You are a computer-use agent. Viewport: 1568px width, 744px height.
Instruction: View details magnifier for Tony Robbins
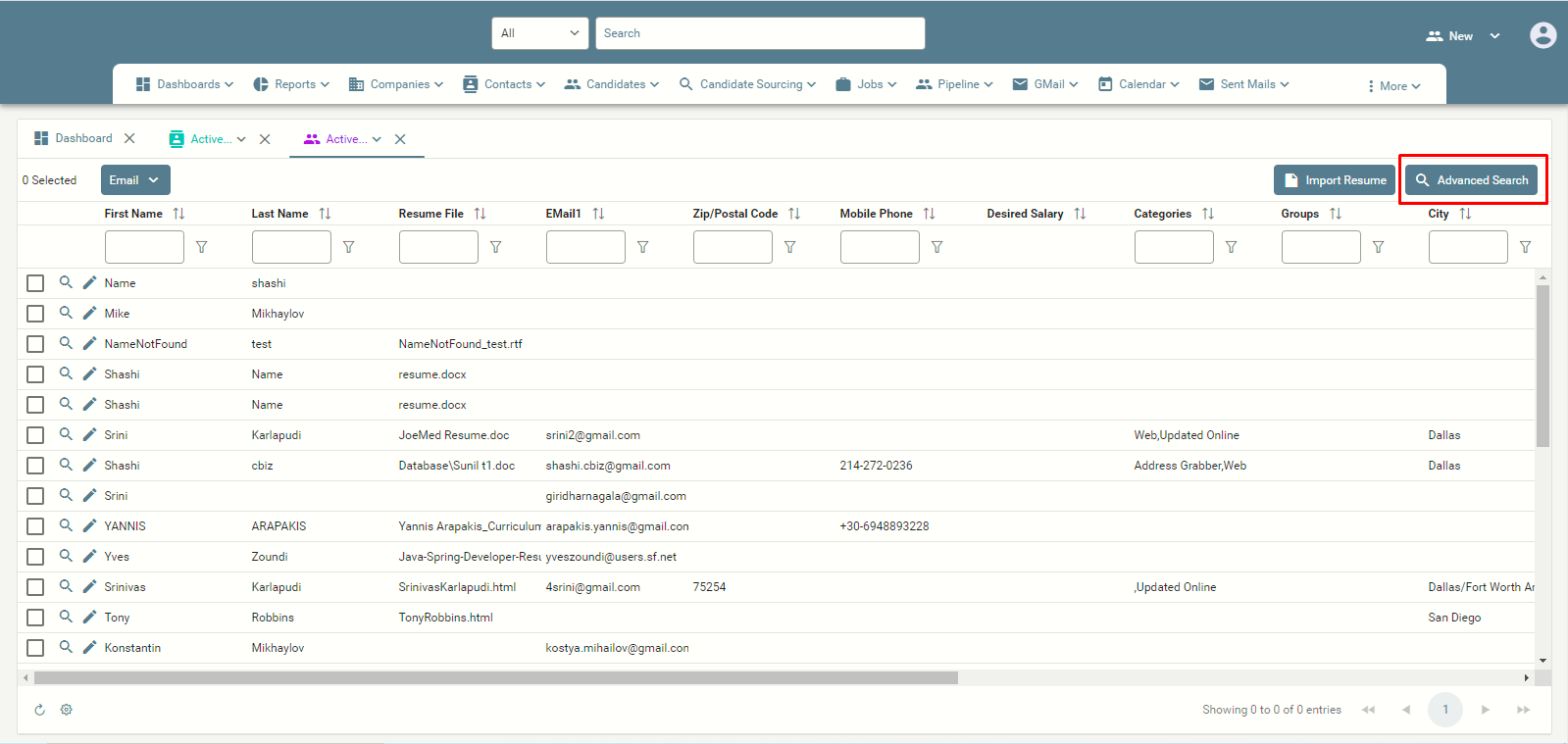(66, 617)
